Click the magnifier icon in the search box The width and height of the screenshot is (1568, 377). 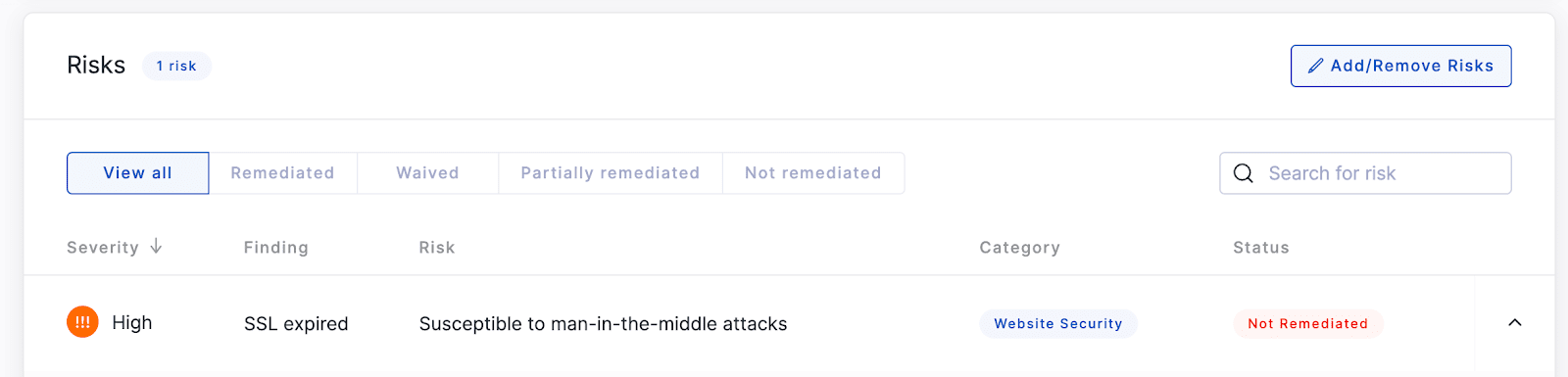[1244, 173]
